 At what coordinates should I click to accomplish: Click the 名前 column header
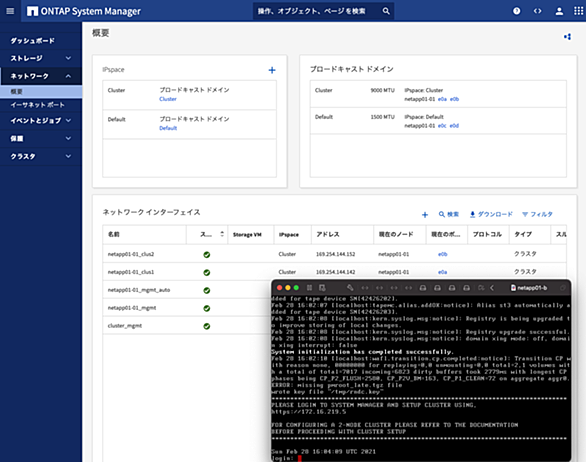point(144,234)
